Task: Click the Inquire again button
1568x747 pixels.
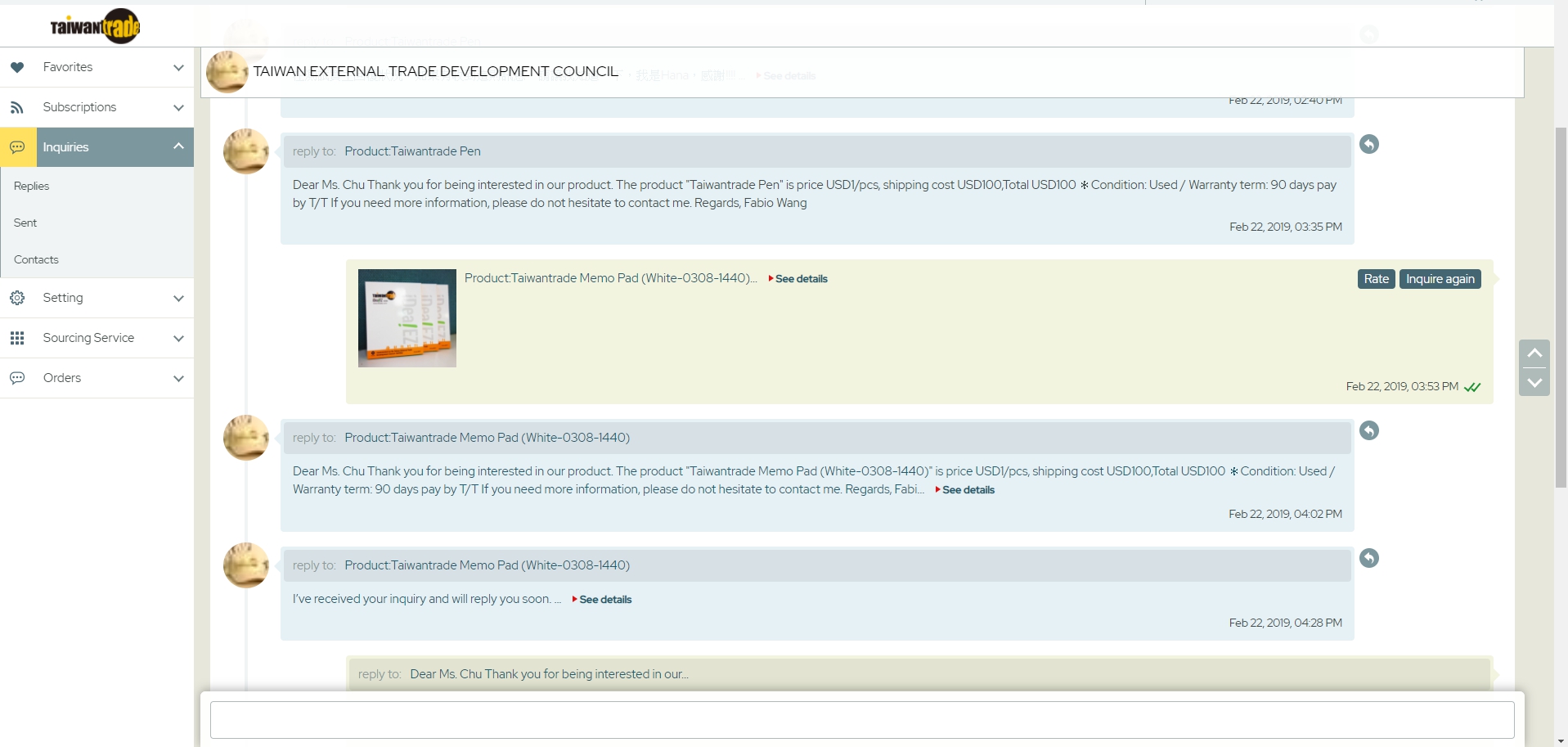Action: 1440,279
